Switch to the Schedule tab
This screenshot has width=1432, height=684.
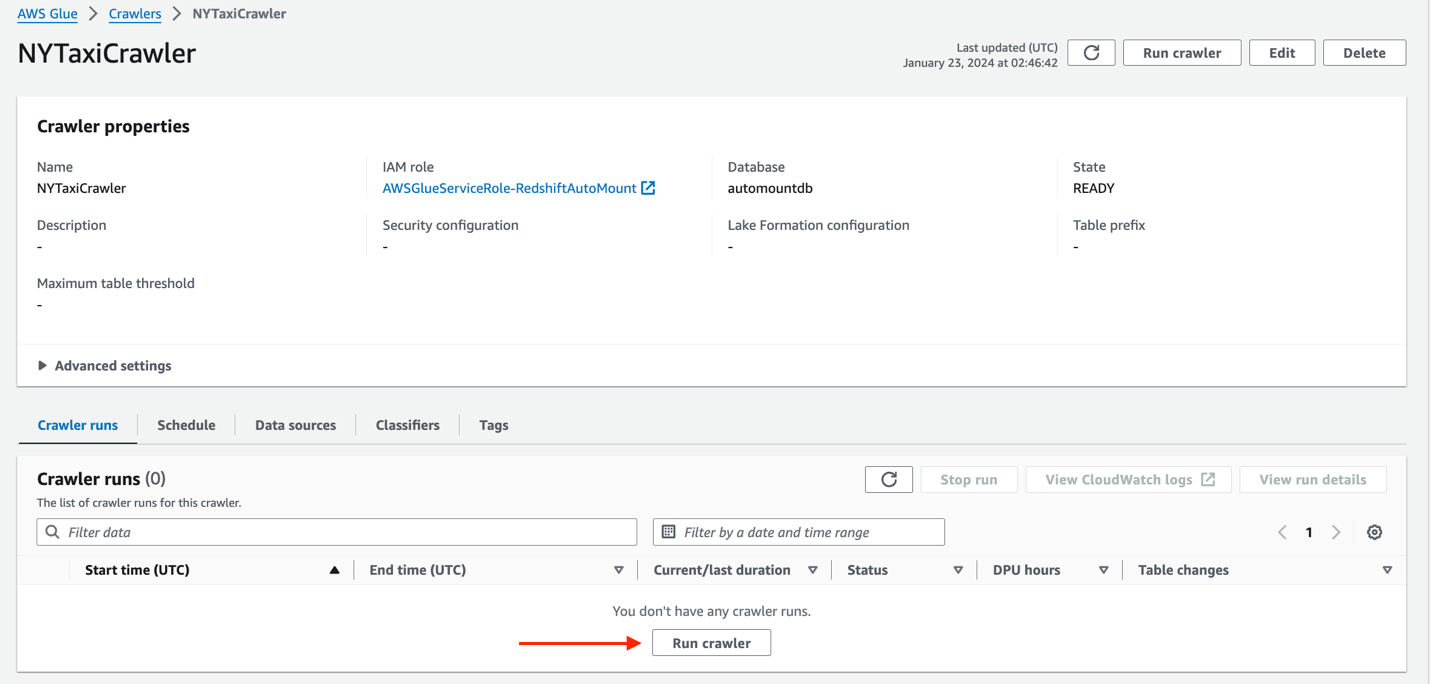coord(186,425)
